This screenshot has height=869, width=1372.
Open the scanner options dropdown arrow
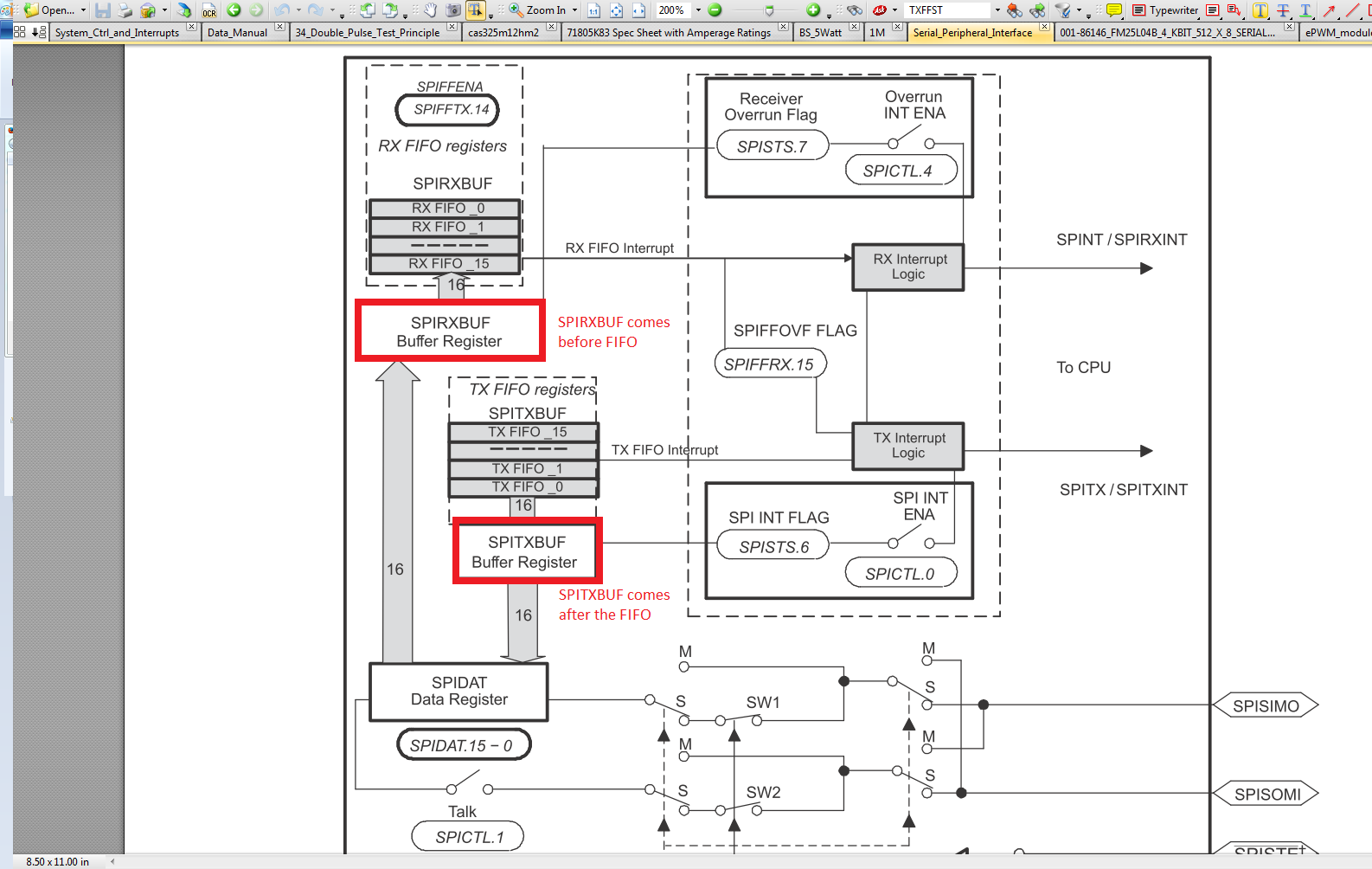pos(164,10)
